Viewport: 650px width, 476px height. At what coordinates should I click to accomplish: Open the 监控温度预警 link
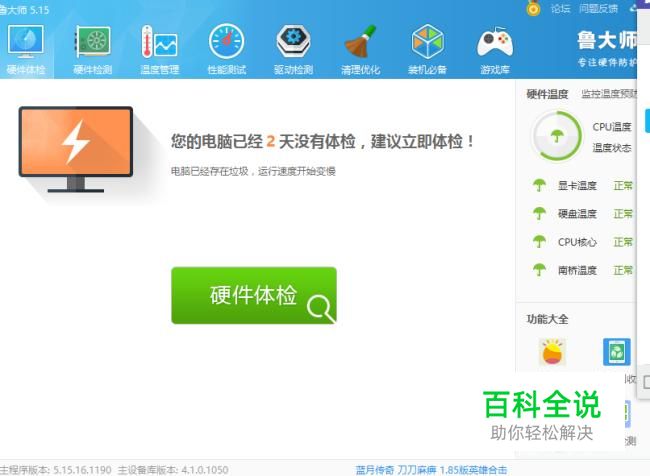coord(609,94)
